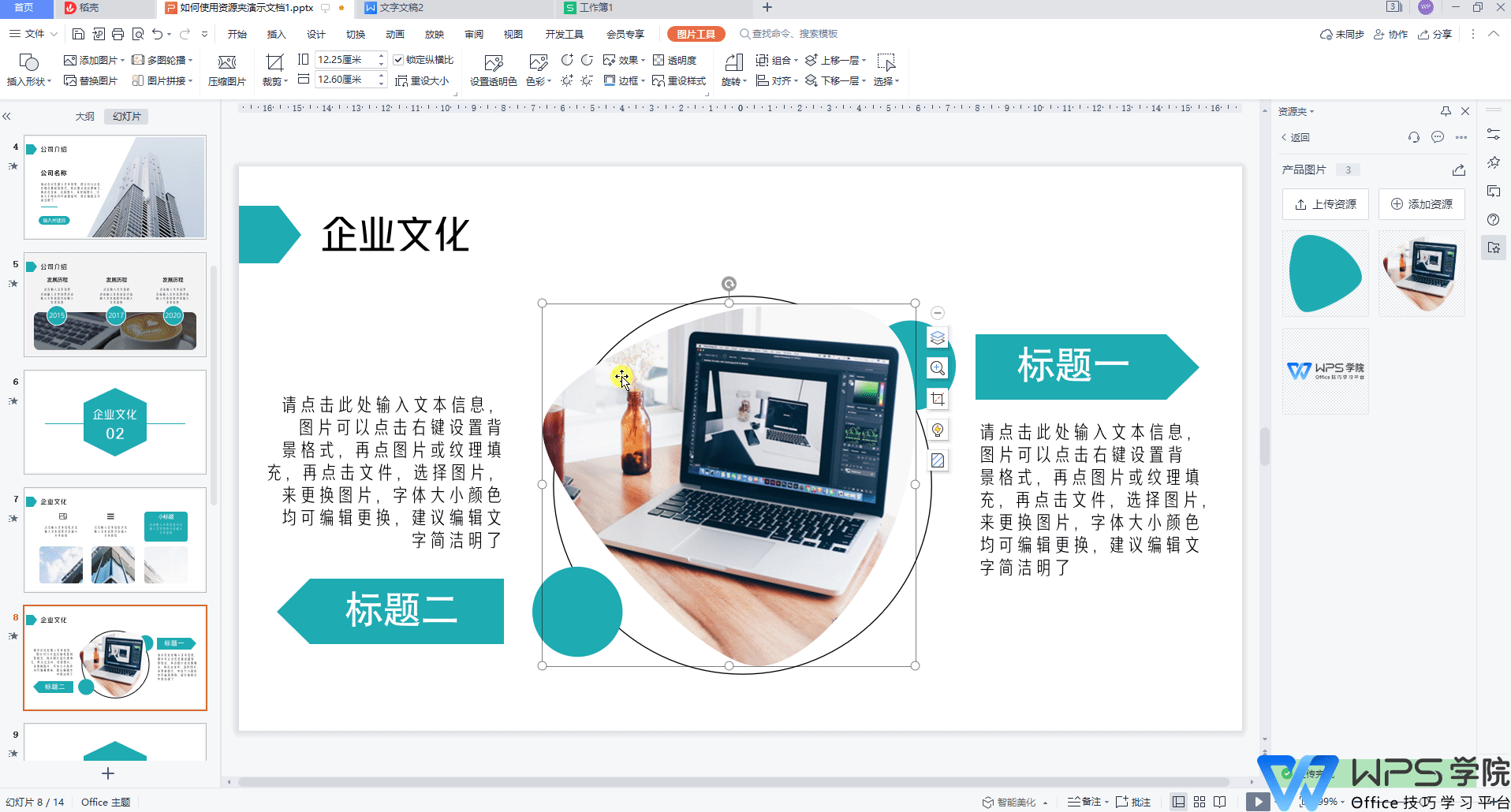
Task: Switch to normal view in status bar
Action: point(1178,802)
